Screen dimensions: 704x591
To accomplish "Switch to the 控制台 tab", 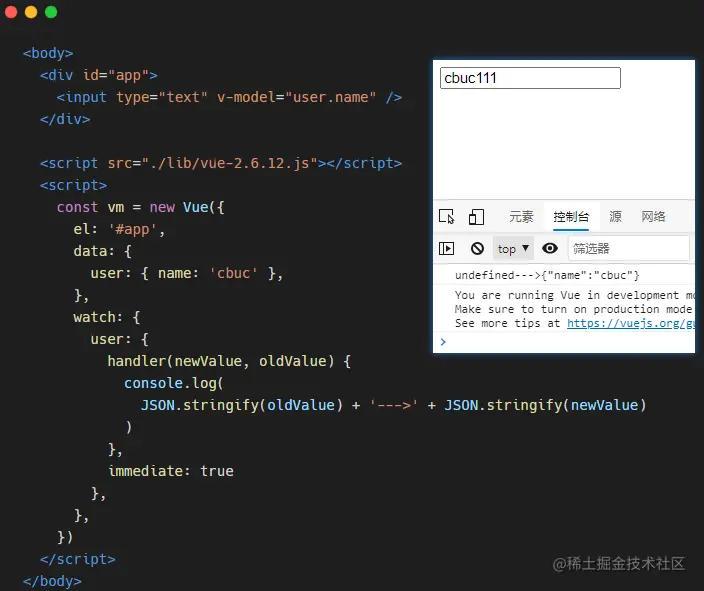I will [571, 217].
